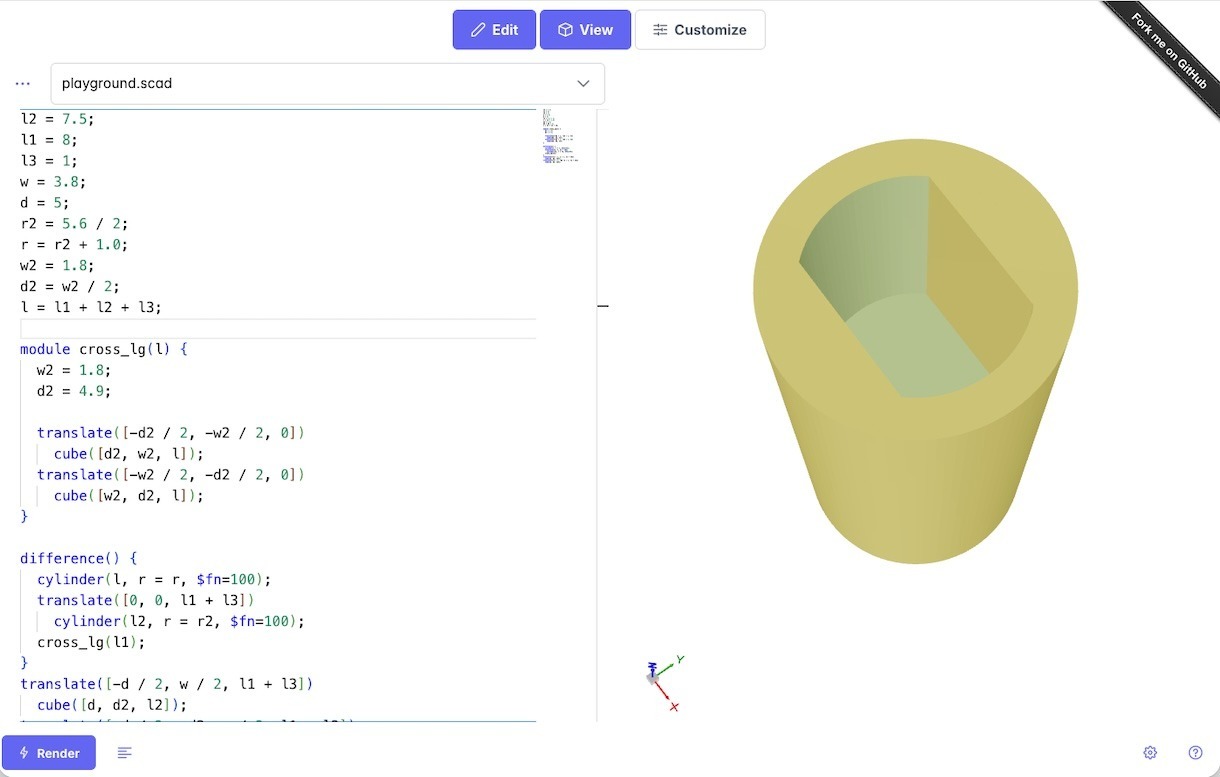Screen dimensions: 1220x777
Task: Click the green Y axis on the gizmo
Action: (x=679, y=660)
